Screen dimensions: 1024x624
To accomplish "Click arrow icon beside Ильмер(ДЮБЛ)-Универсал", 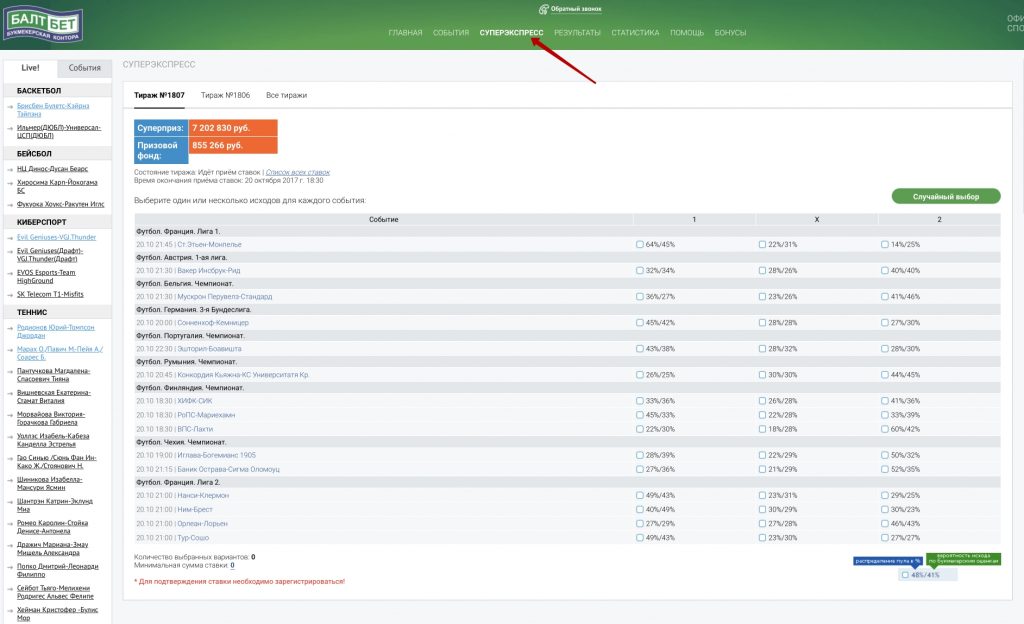I will click(x=9, y=128).
